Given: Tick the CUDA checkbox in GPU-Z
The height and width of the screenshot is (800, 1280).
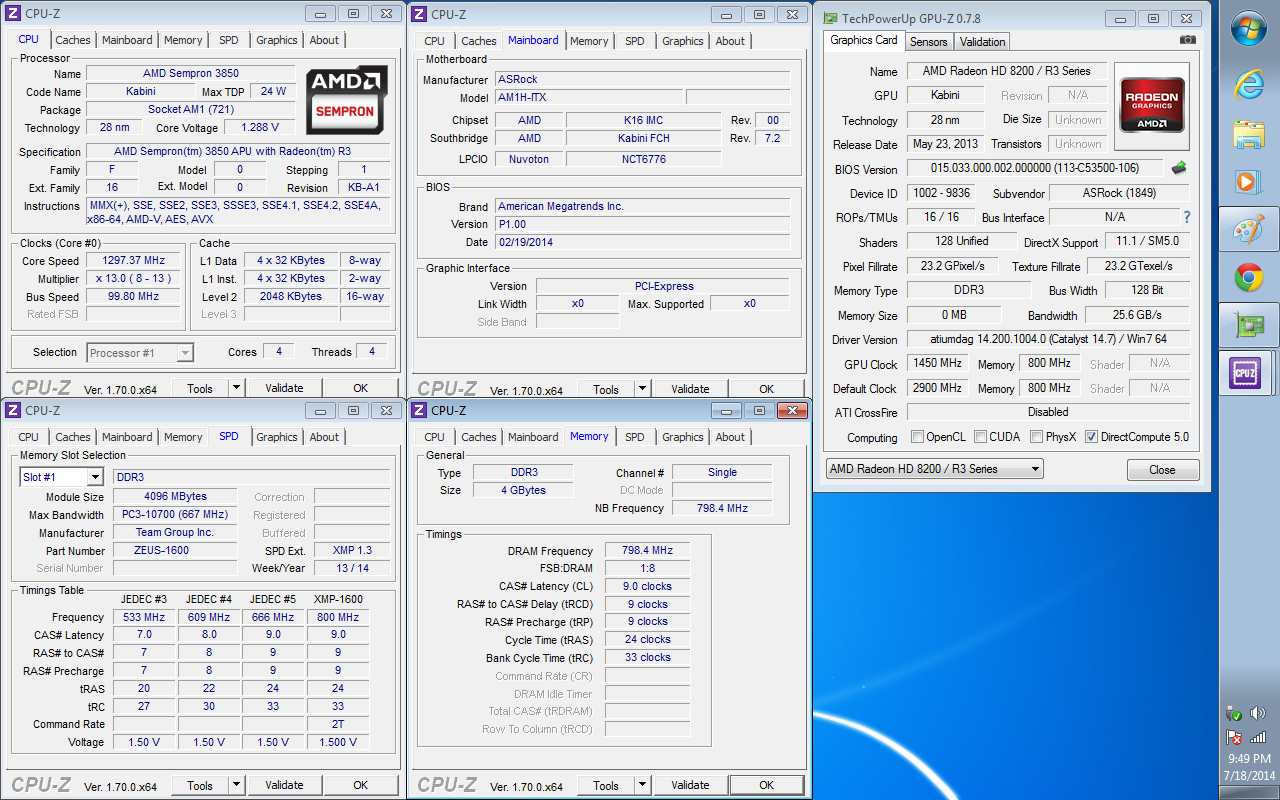Looking at the screenshot, I should [x=981, y=437].
